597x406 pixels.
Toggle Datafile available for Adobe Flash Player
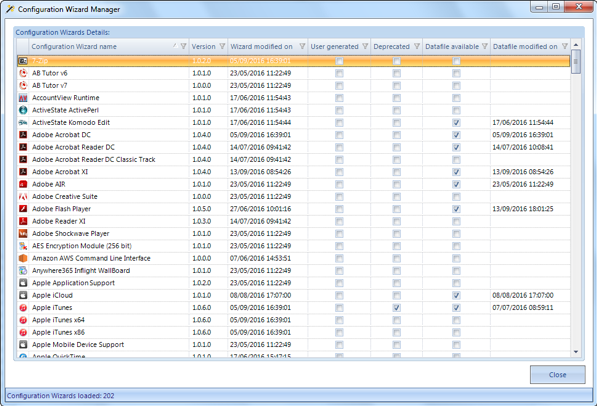coord(456,209)
